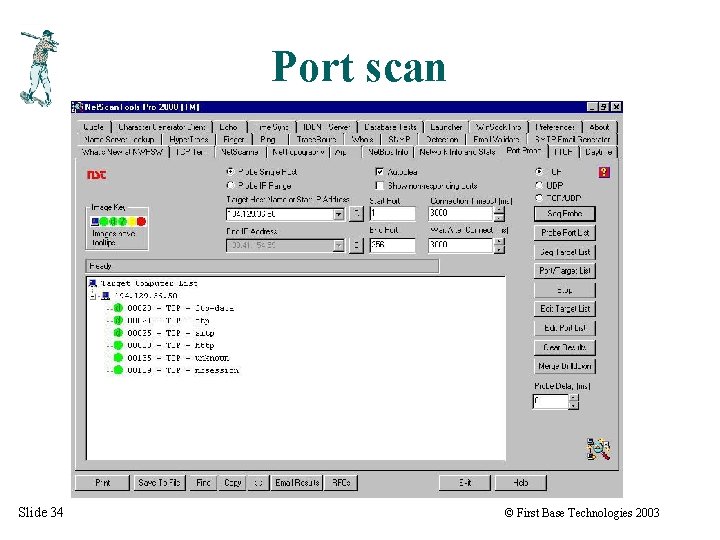
Task: Open the End IP Address dropdown arrow
Action: point(338,246)
